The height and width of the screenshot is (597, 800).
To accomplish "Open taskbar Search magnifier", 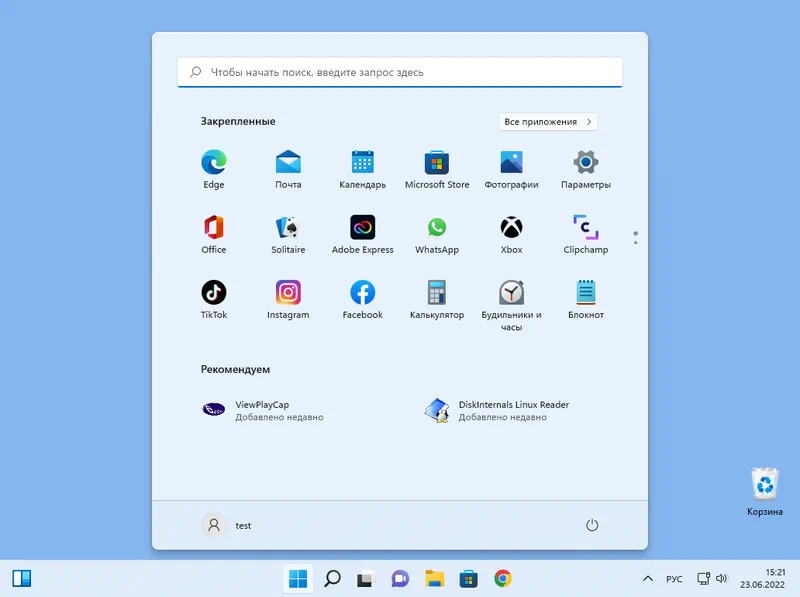I will tap(332, 579).
